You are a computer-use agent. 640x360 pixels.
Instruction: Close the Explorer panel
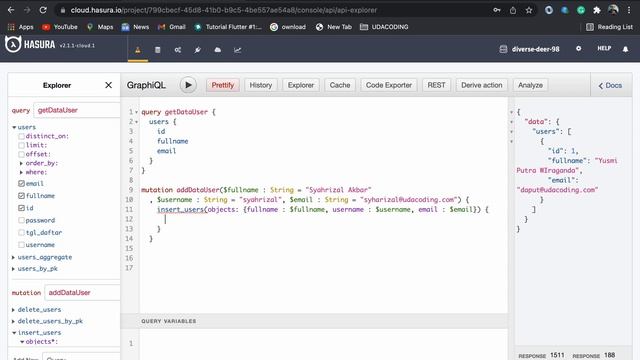pyautogui.click(x=108, y=85)
